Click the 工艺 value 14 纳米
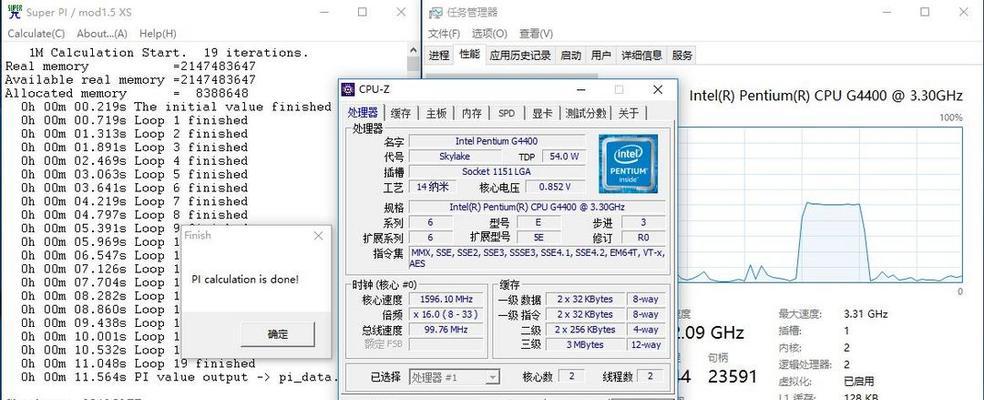Screen dimensions: 984x400 [x=434, y=186]
